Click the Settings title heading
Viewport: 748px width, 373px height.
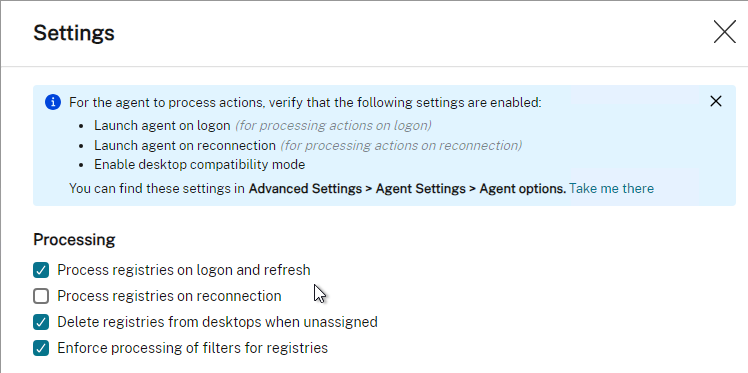click(x=74, y=33)
